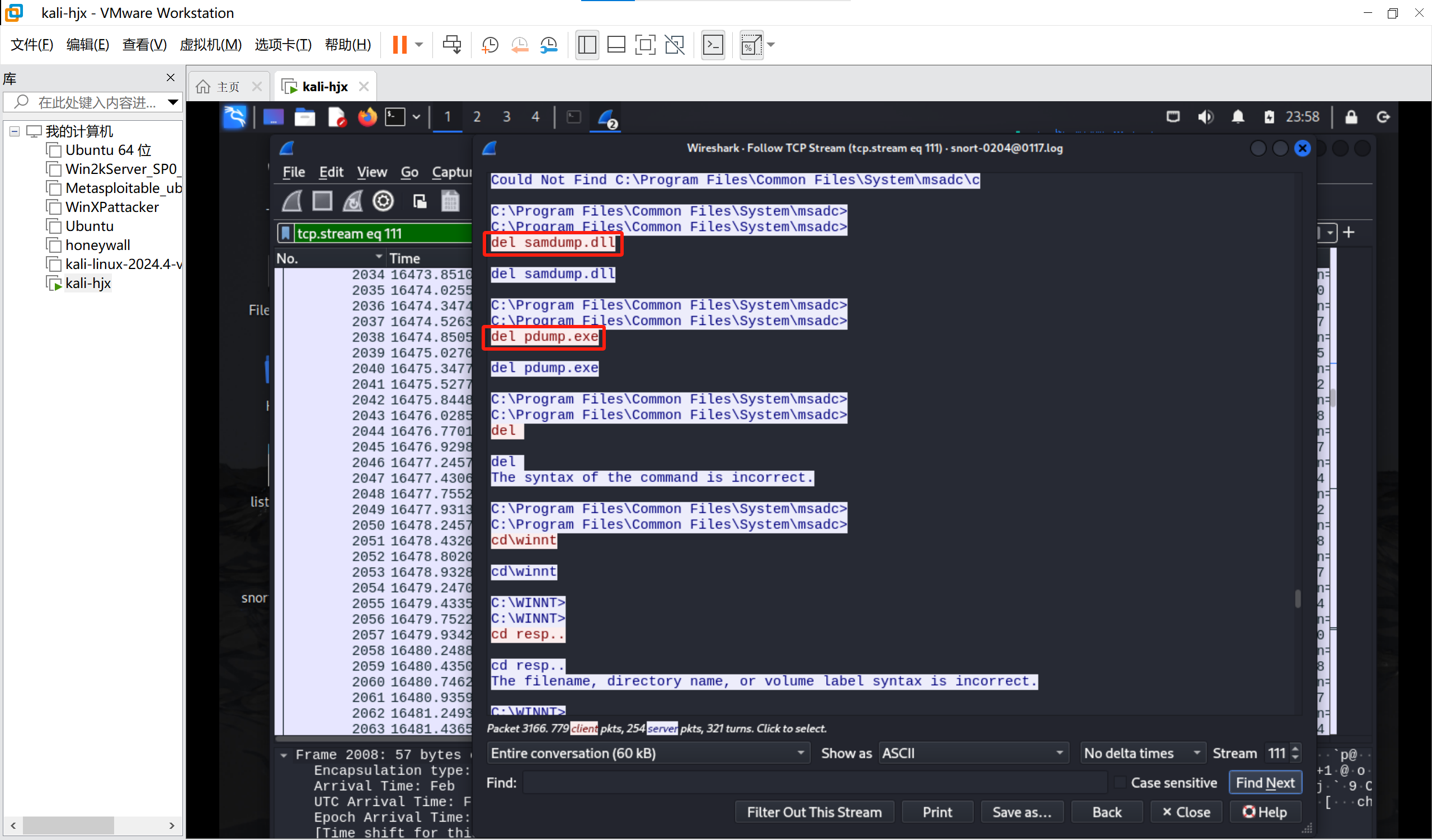
Task: Open the 虚拟机(M) menu
Action: [210, 44]
